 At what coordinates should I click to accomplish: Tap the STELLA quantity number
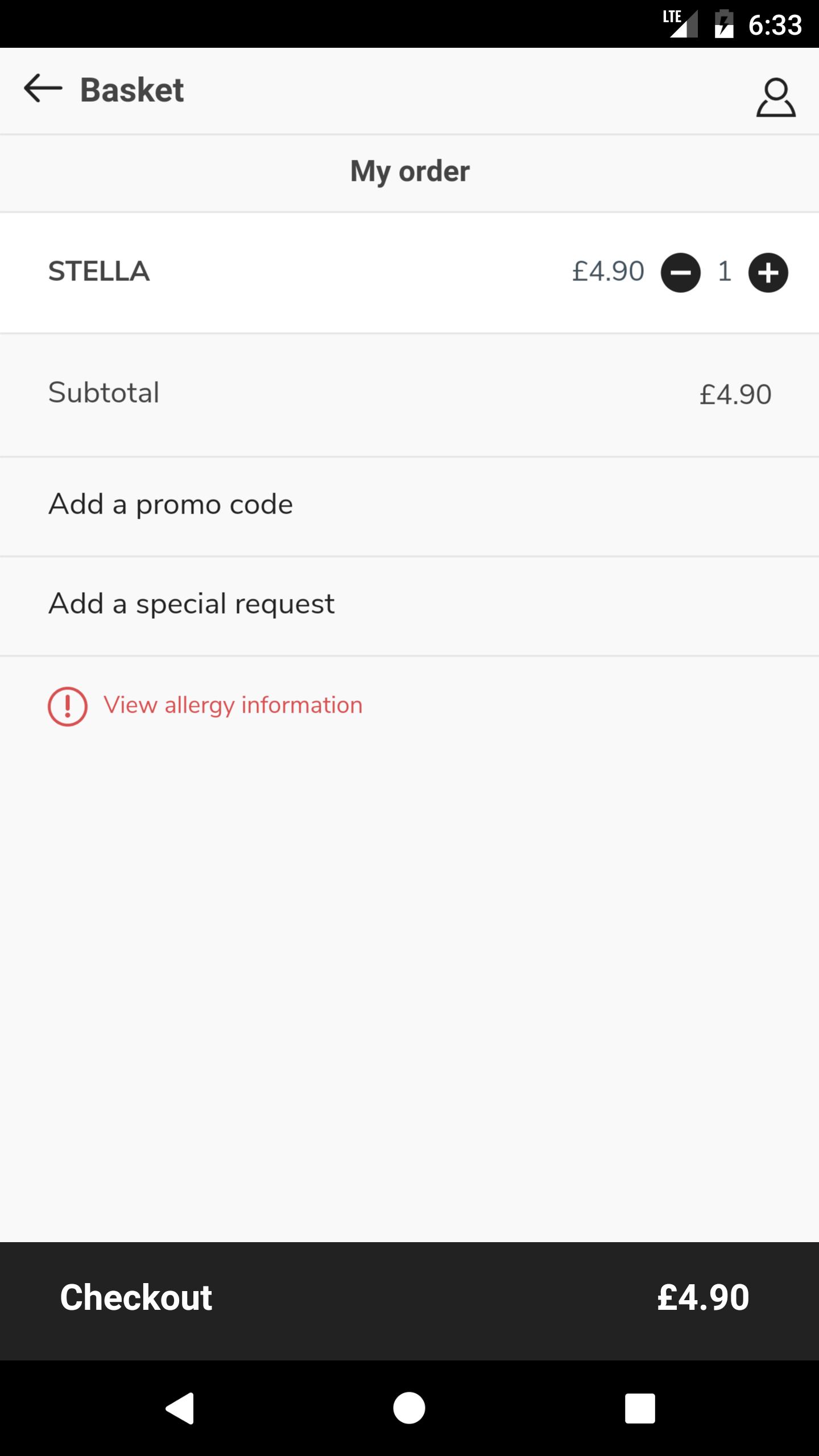click(725, 271)
